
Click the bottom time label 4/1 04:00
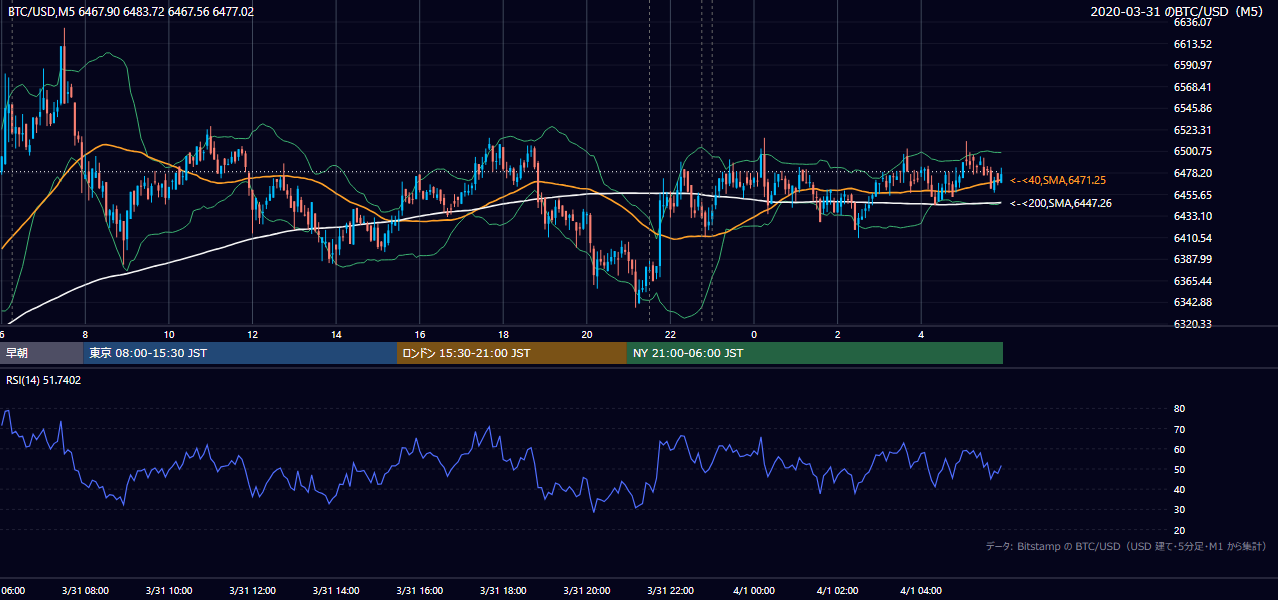[x=921, y=591]
